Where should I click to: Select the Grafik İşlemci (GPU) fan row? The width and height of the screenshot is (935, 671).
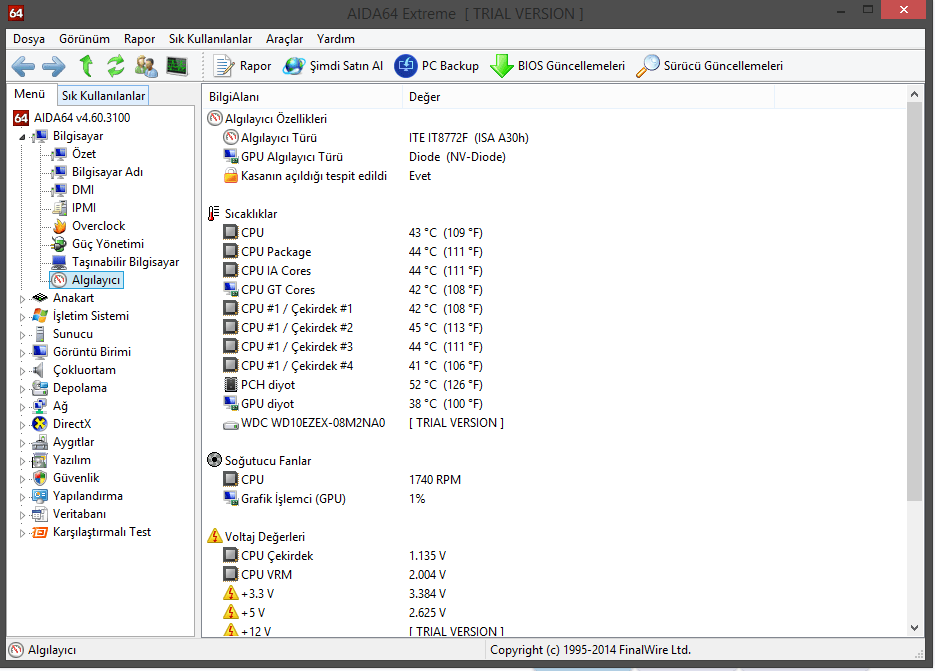coord(555,499)
